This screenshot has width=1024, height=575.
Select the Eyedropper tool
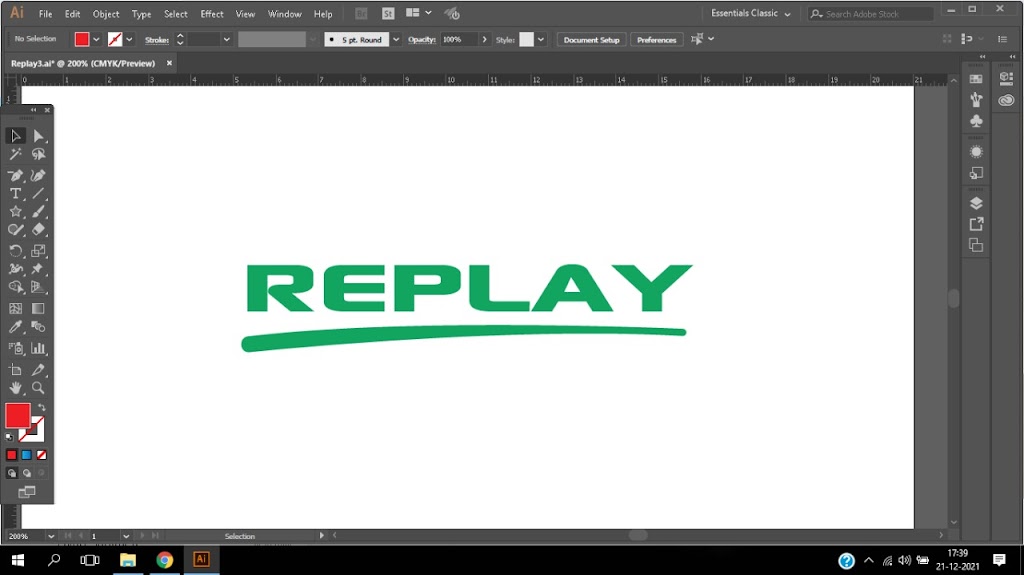pos(15,327)
